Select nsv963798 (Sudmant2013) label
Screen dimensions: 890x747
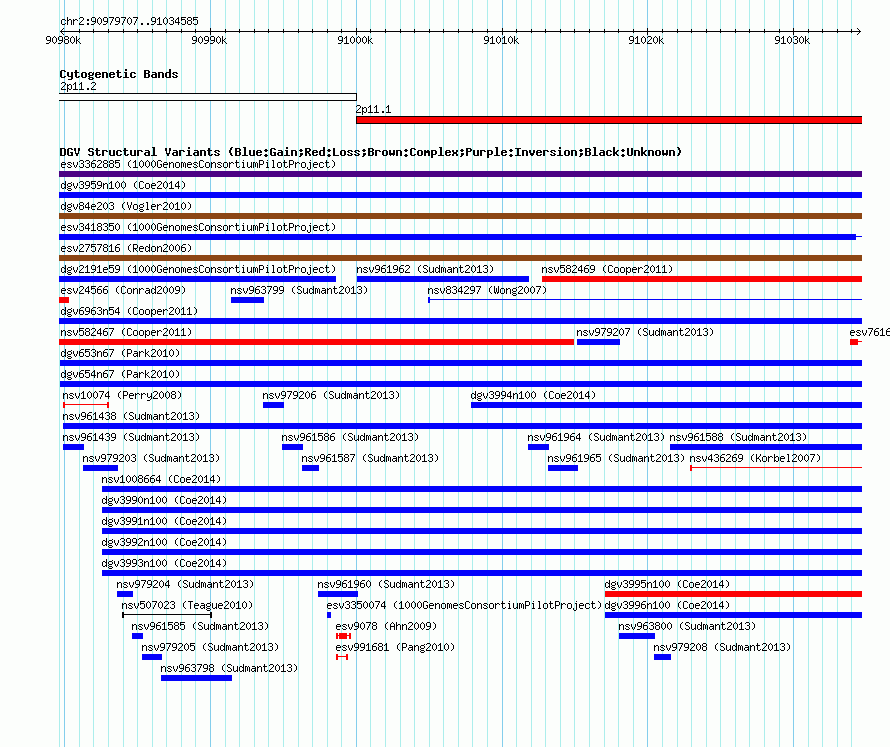point(229,668)
